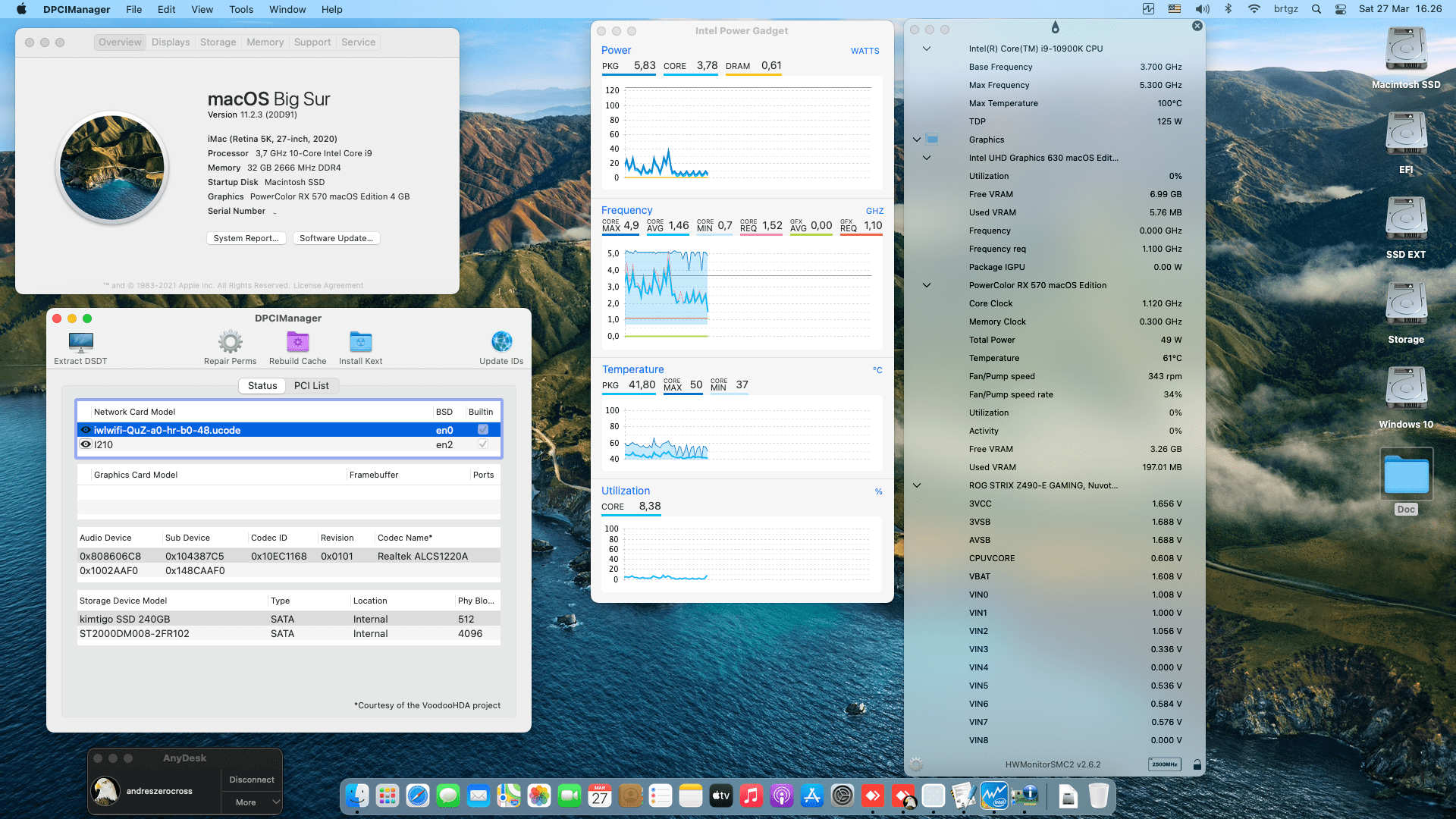Screen dimensions: 1456x819
Task: Open Safari from the Dock
Action: pos(418,795)
